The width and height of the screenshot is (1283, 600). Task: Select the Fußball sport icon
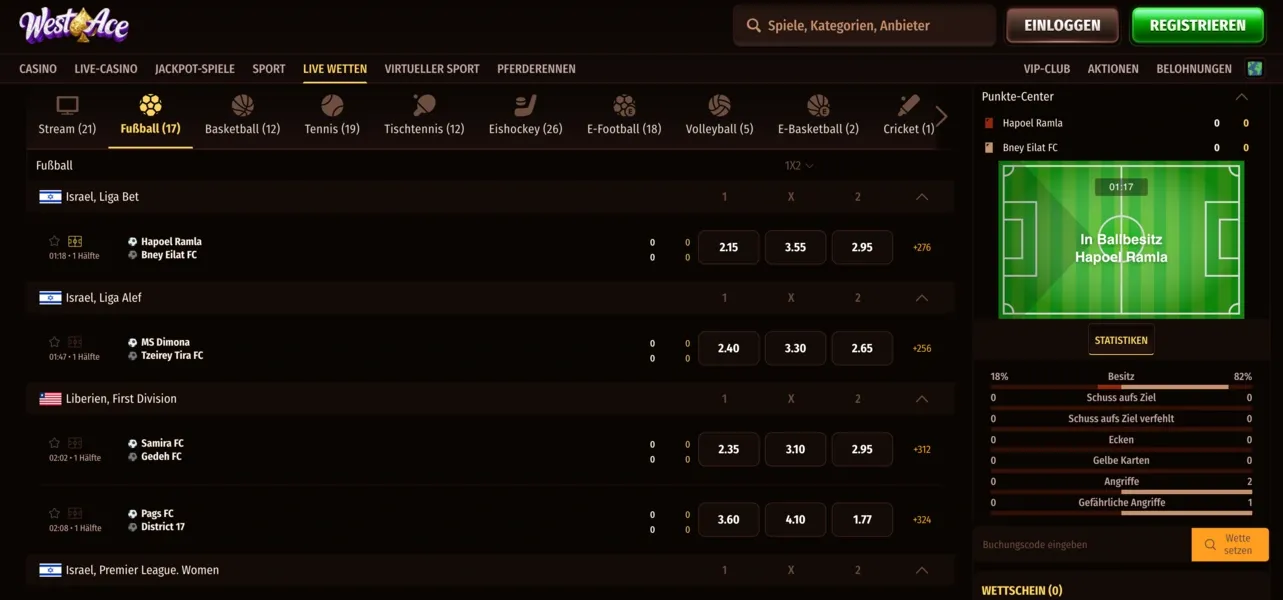click(x=150, y=106)
